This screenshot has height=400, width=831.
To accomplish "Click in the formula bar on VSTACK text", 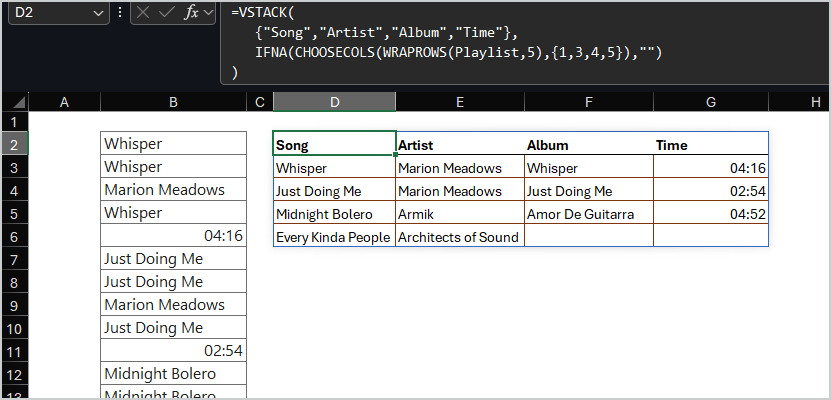I will pos(264,12).
